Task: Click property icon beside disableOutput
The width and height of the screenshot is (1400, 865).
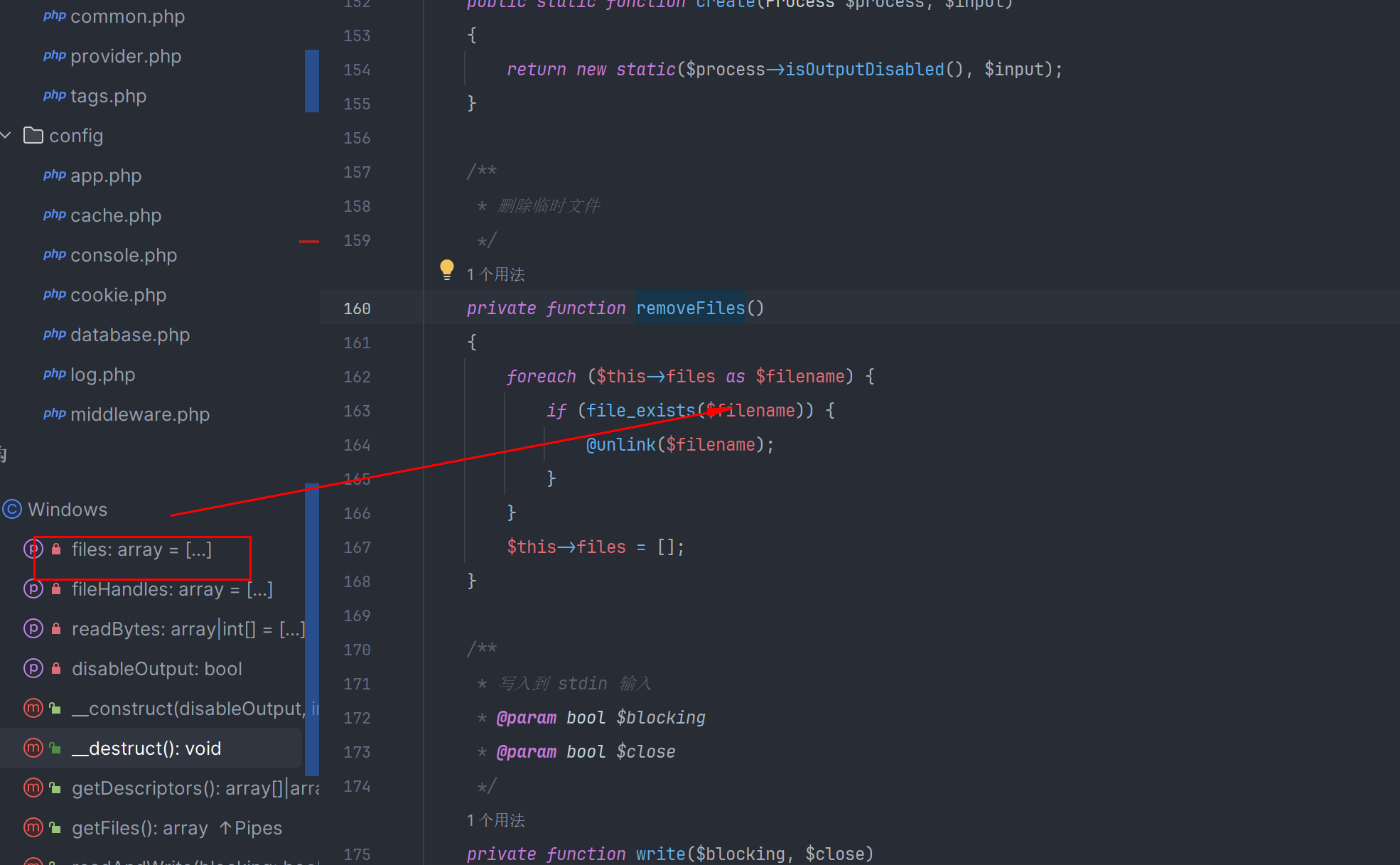Action: (x=33, y=668)
